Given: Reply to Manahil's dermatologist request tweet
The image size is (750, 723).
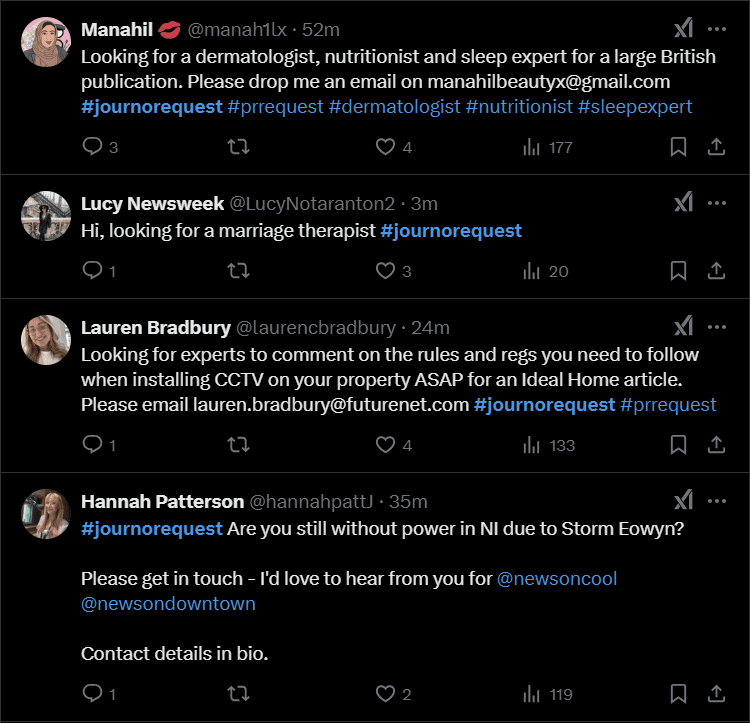Looking at the screenshot, I should coord(93,147).
